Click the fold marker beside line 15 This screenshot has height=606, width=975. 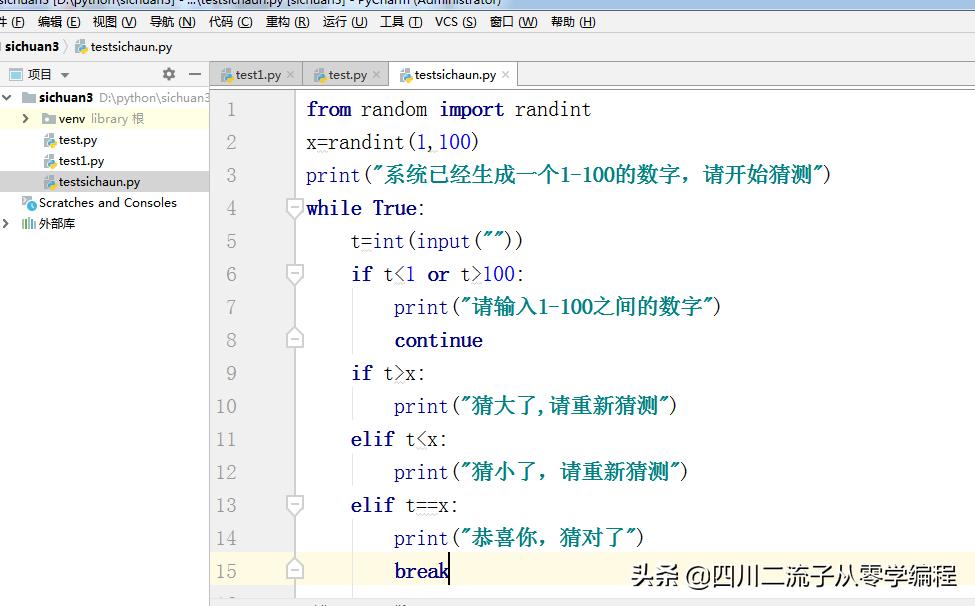coord(294,570)
